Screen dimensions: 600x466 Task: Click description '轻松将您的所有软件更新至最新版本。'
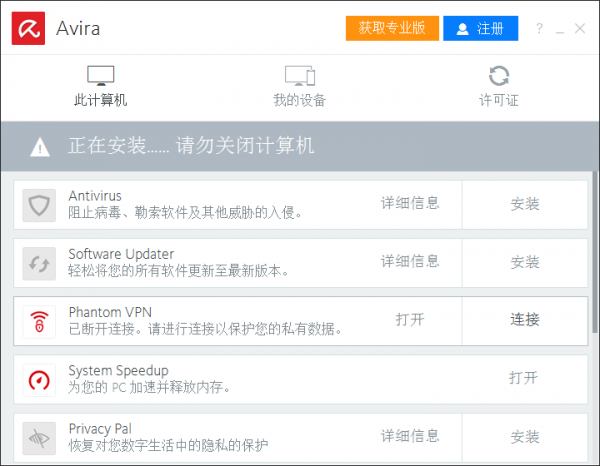point(178,271)
